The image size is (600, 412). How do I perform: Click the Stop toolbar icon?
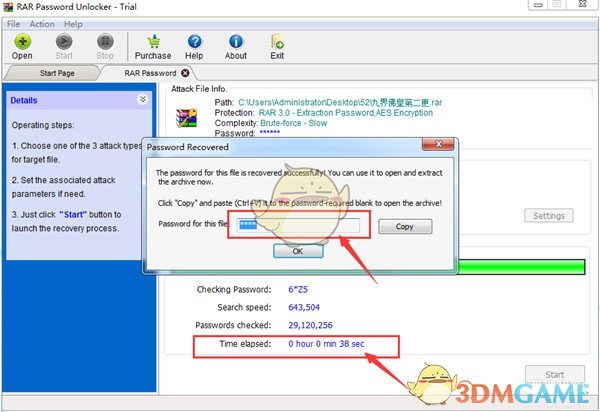point(105,42)
